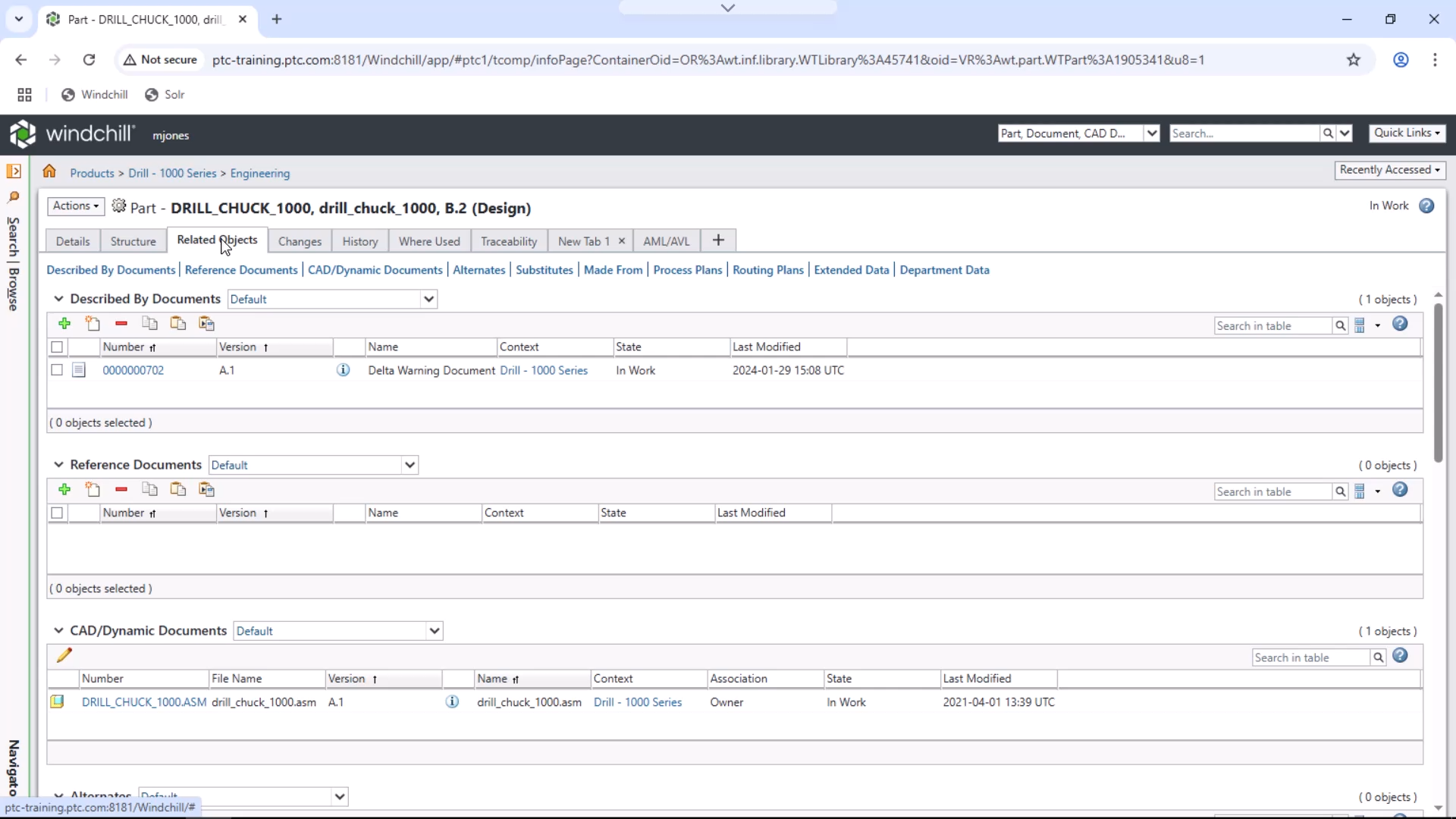This screenshot has width=1456, height=819.
Task: Open the Recently Accessed dropdown
Action: pos(1391,170)
